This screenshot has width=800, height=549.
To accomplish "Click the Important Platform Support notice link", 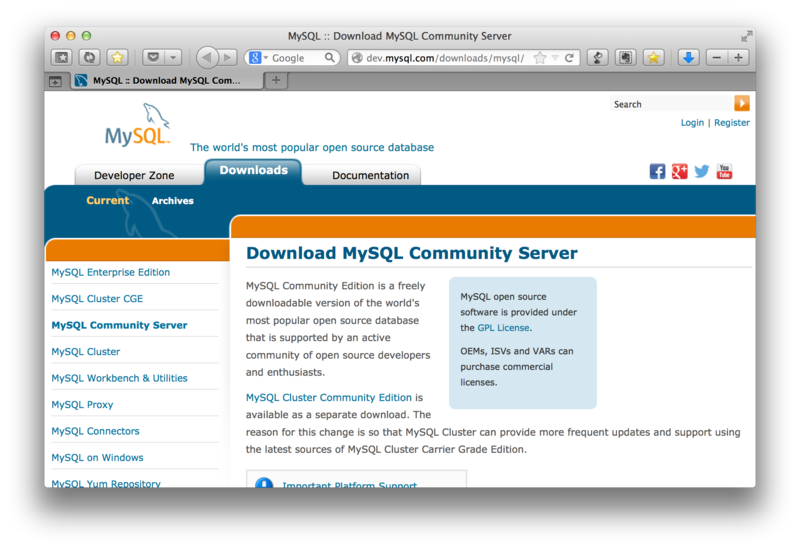I will (349, 484).
